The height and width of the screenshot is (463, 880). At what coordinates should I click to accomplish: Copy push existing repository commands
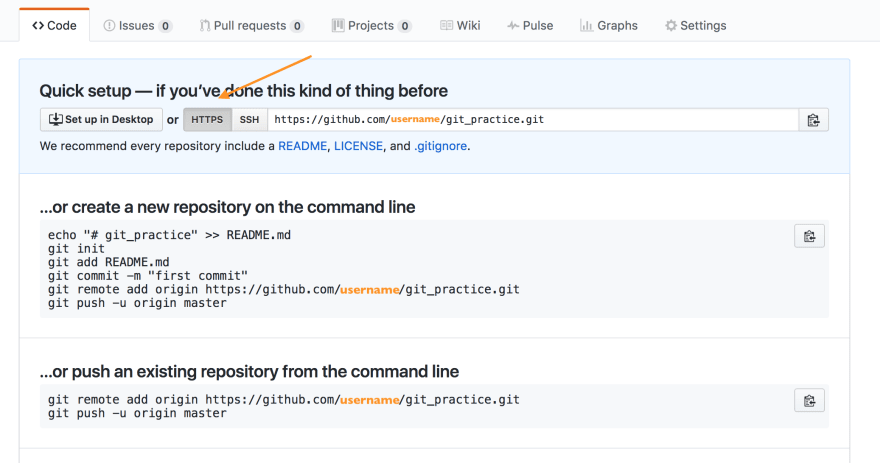[809, 401]
